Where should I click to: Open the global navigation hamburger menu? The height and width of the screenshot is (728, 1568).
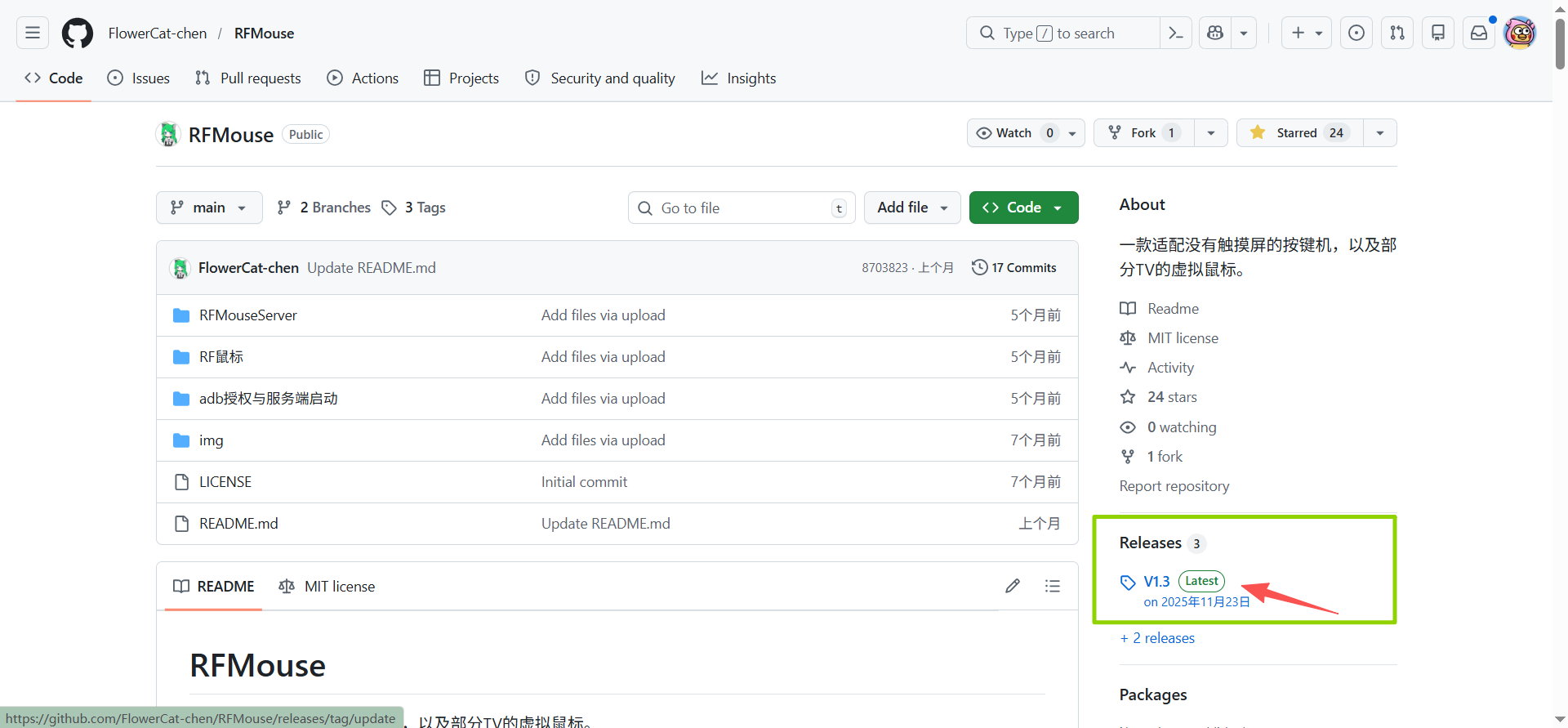click(x=33, y=33)
